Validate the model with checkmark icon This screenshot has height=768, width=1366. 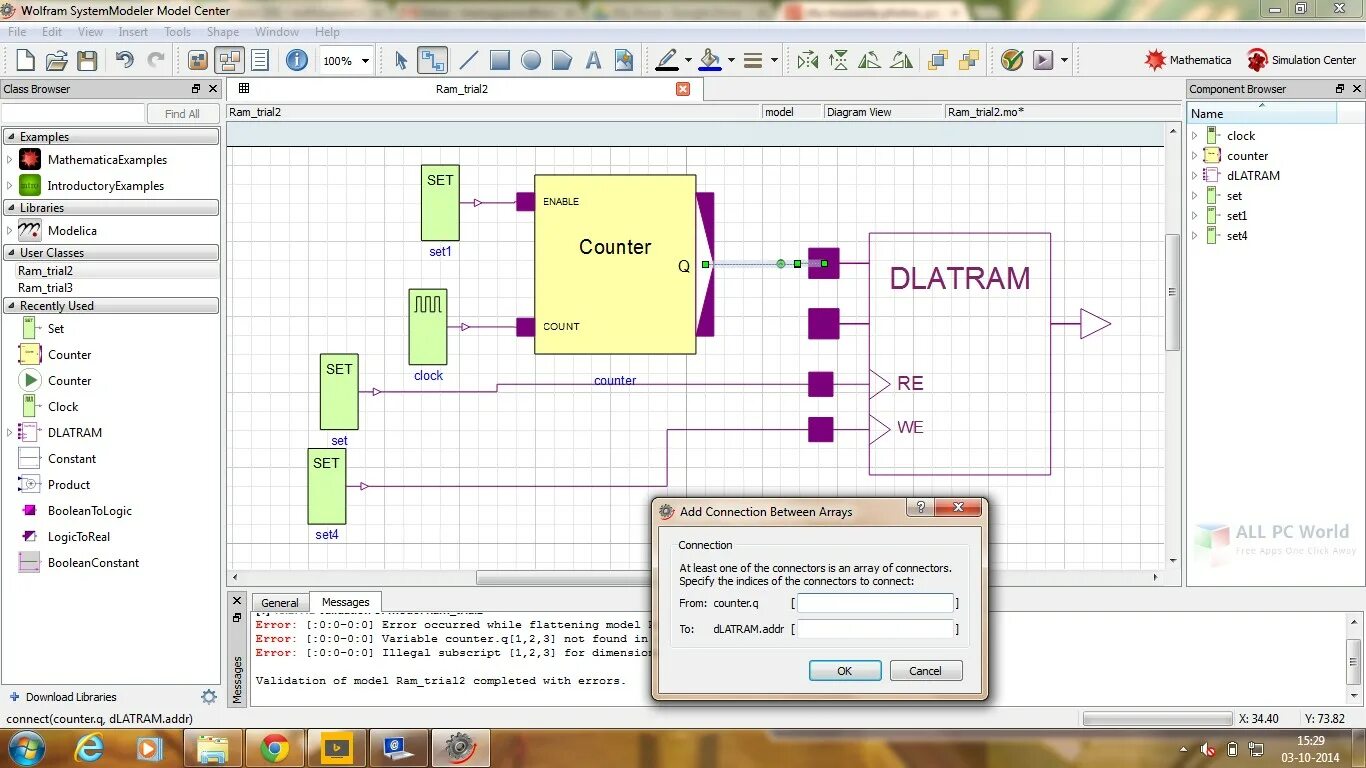pyautogui.click(x=1012, y=60)
